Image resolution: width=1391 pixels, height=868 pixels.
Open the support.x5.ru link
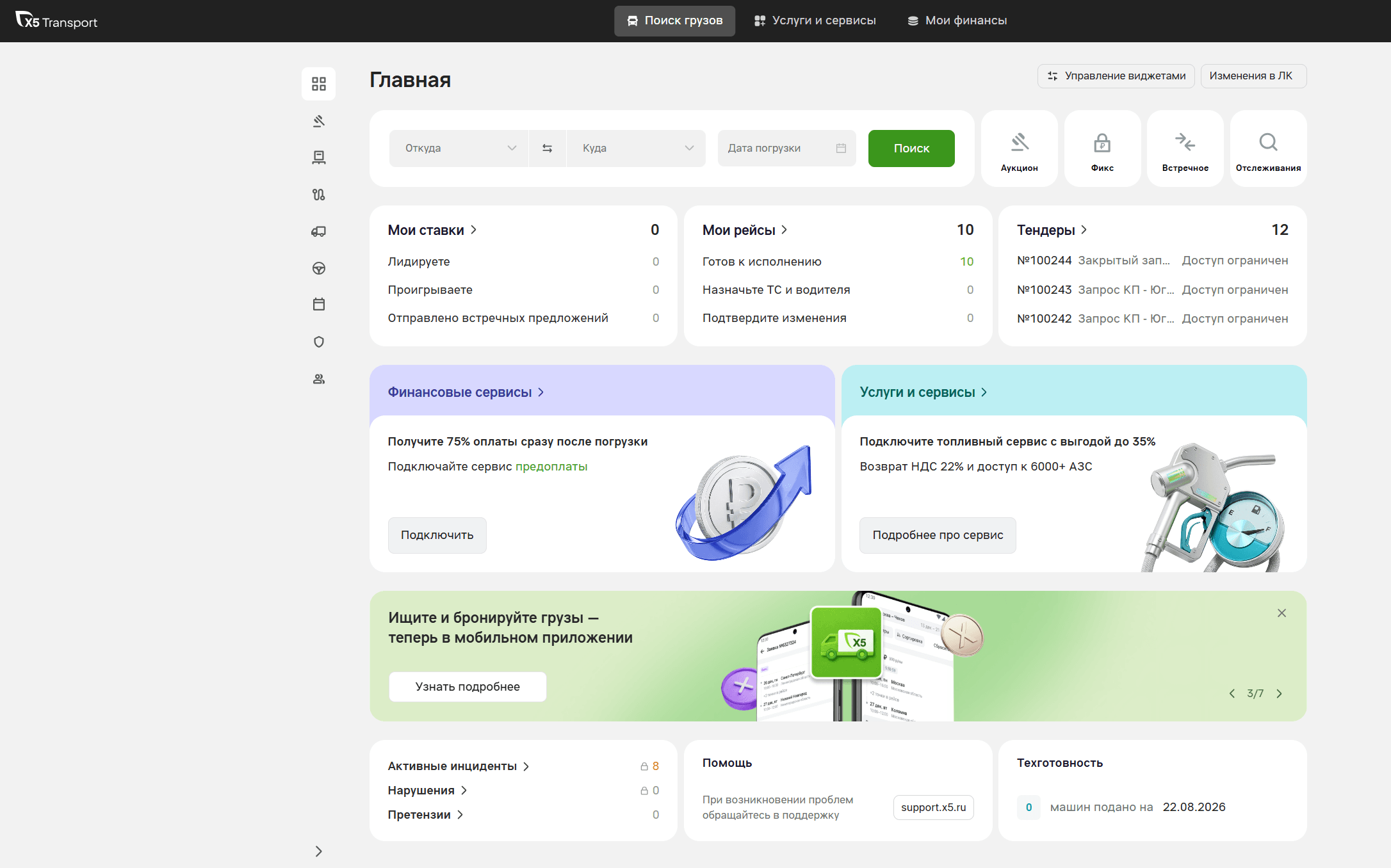coord(933,807)
